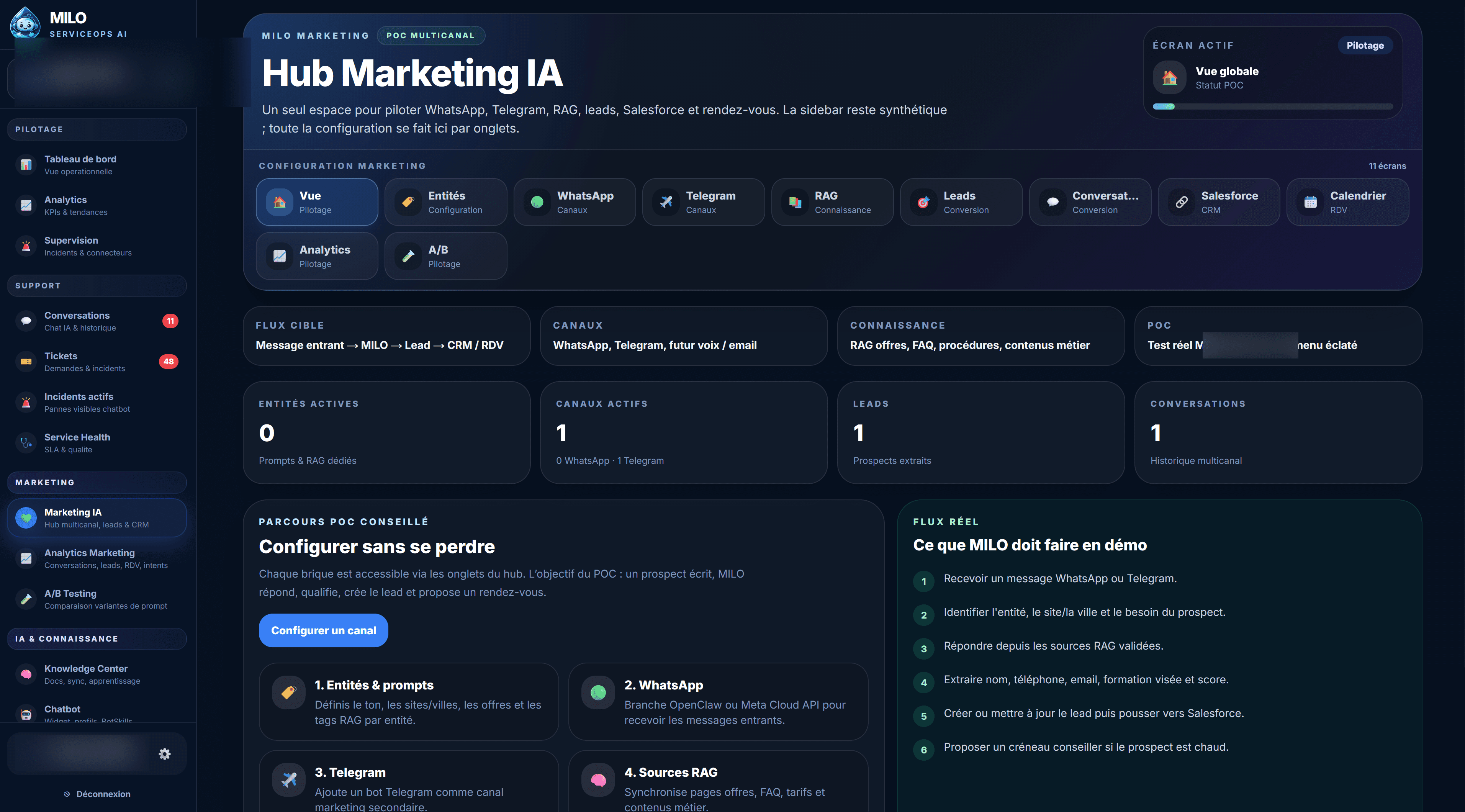Click the Statut POC progress bar
The width and height of the screenshot is (1465, 812).
1273,106
